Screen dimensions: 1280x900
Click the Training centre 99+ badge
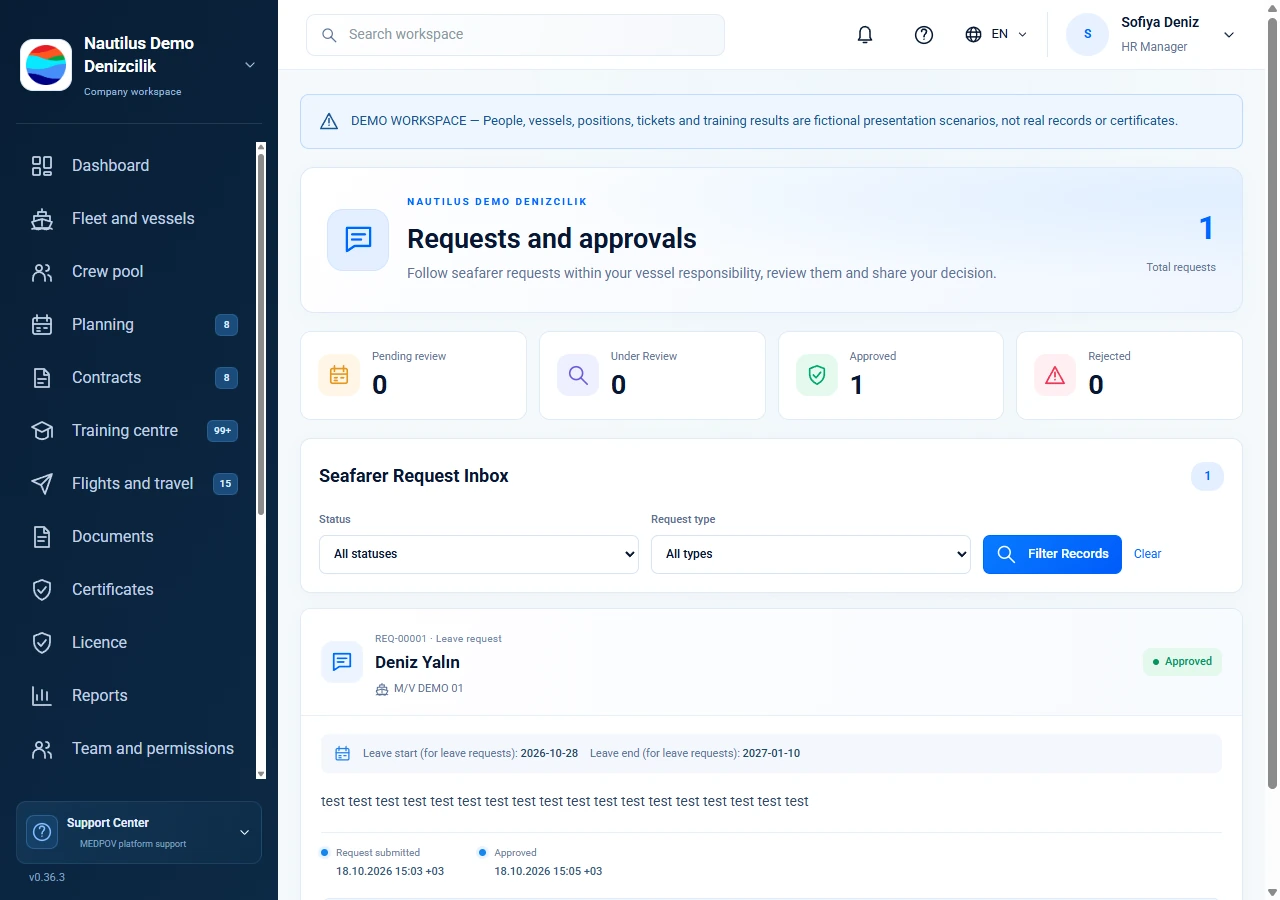[x=222, y=431]
